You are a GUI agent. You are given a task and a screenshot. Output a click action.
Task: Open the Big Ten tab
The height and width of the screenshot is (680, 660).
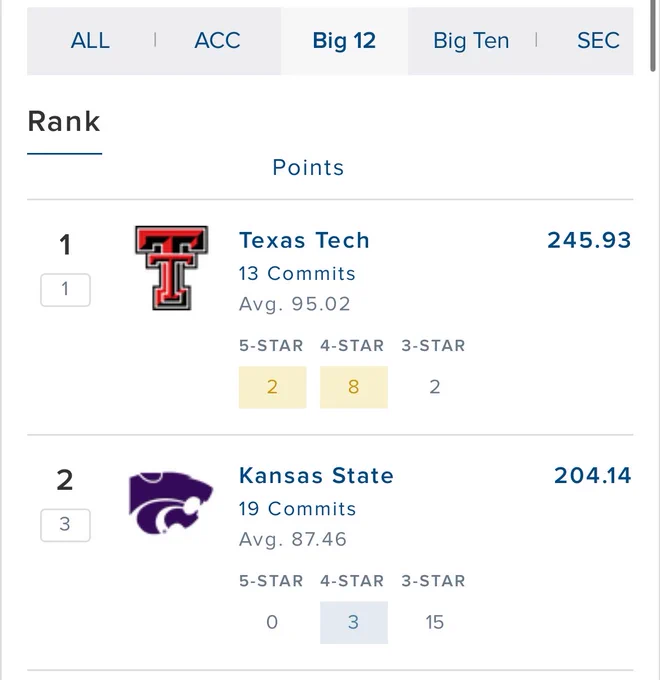(x=471, y=41)
